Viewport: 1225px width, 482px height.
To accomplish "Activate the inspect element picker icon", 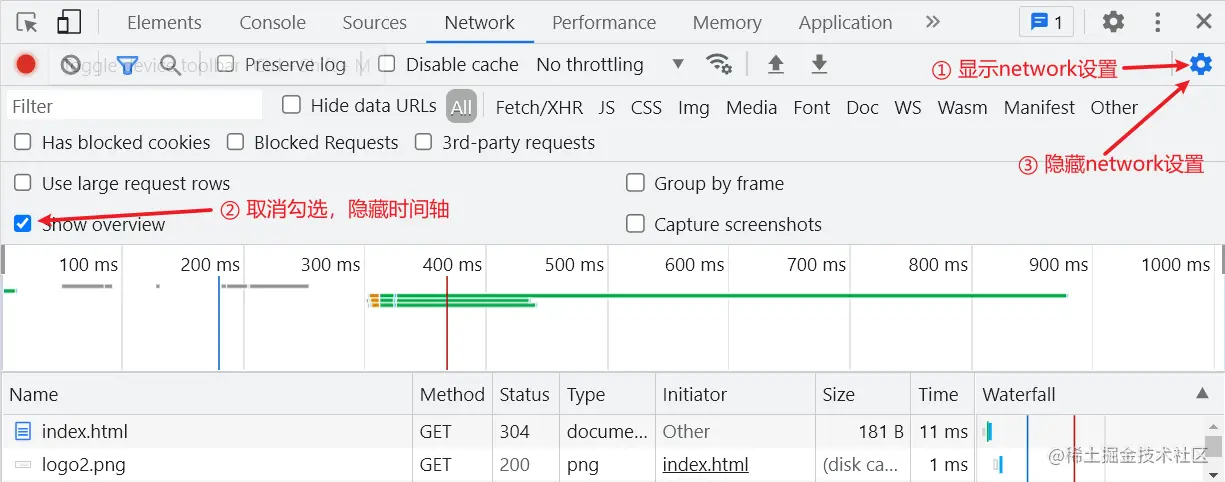I will (x=27, y=22).
